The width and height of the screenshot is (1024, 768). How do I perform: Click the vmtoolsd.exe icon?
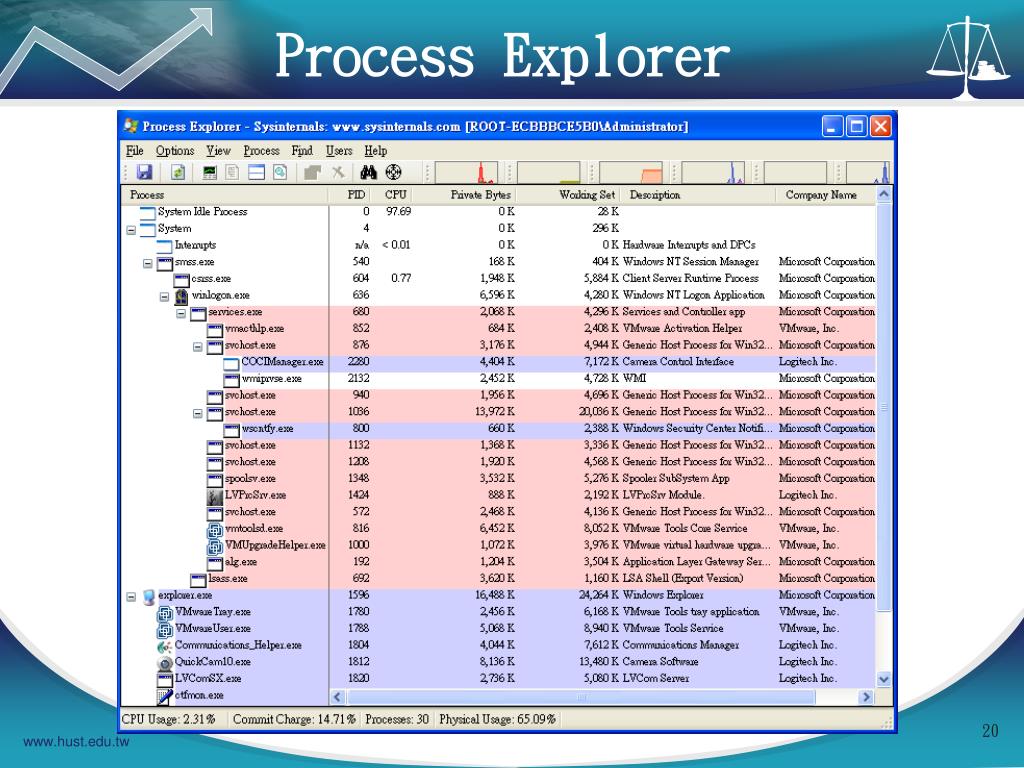point(215,529)
